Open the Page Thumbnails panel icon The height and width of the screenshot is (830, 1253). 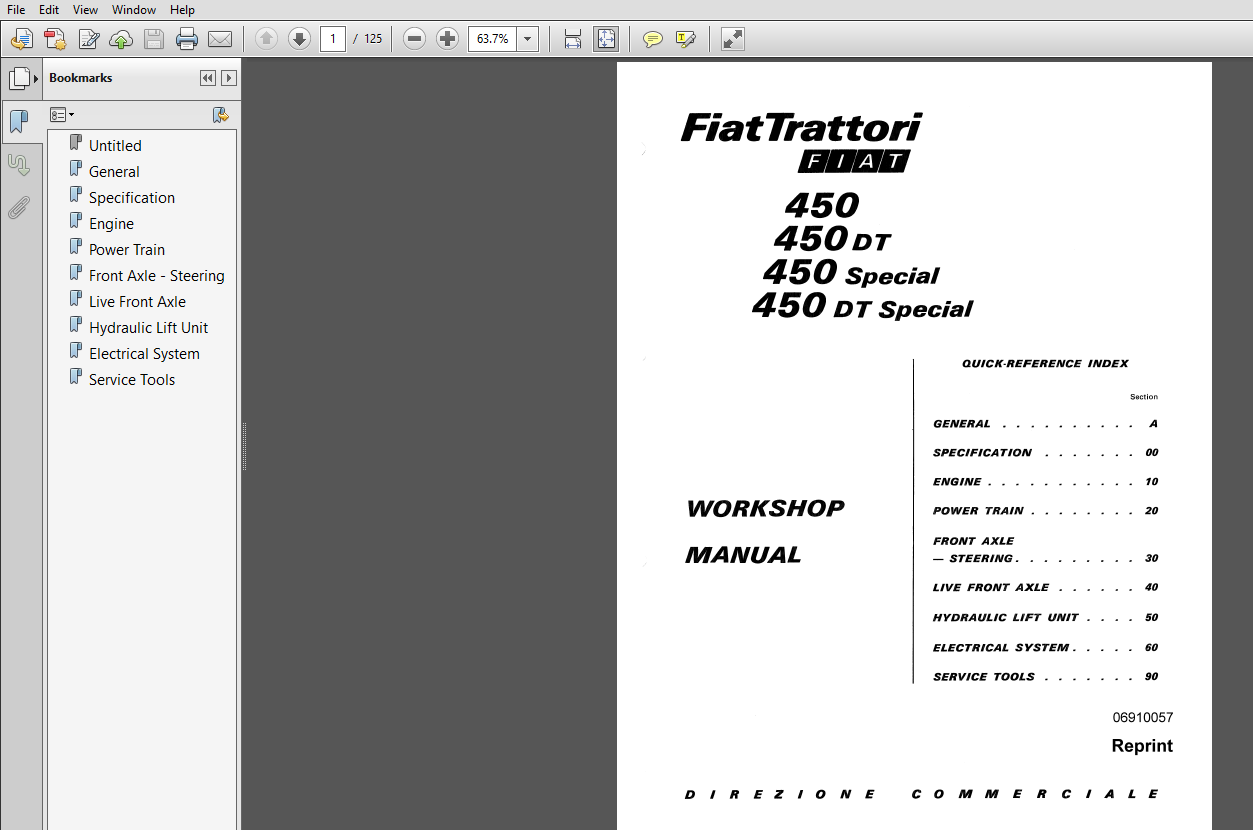[18, 78]
